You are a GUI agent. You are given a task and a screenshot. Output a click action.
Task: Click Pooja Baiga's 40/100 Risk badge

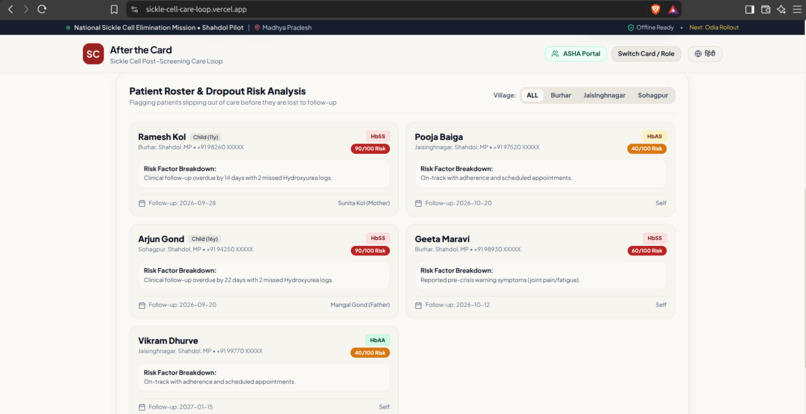click(x=647, y=149)
